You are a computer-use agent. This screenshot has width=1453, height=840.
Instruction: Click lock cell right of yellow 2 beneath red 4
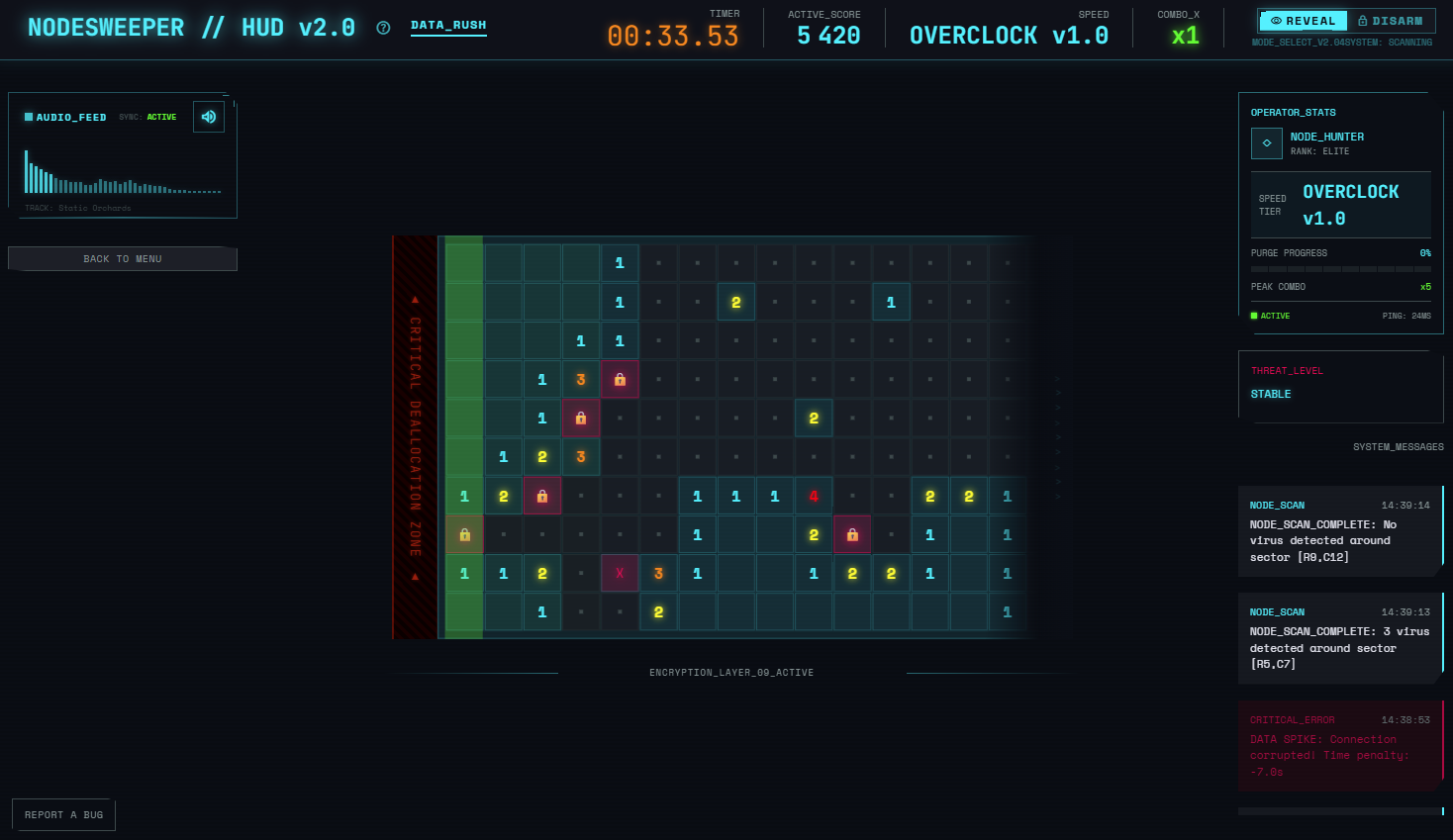click(x=852, y=534)
